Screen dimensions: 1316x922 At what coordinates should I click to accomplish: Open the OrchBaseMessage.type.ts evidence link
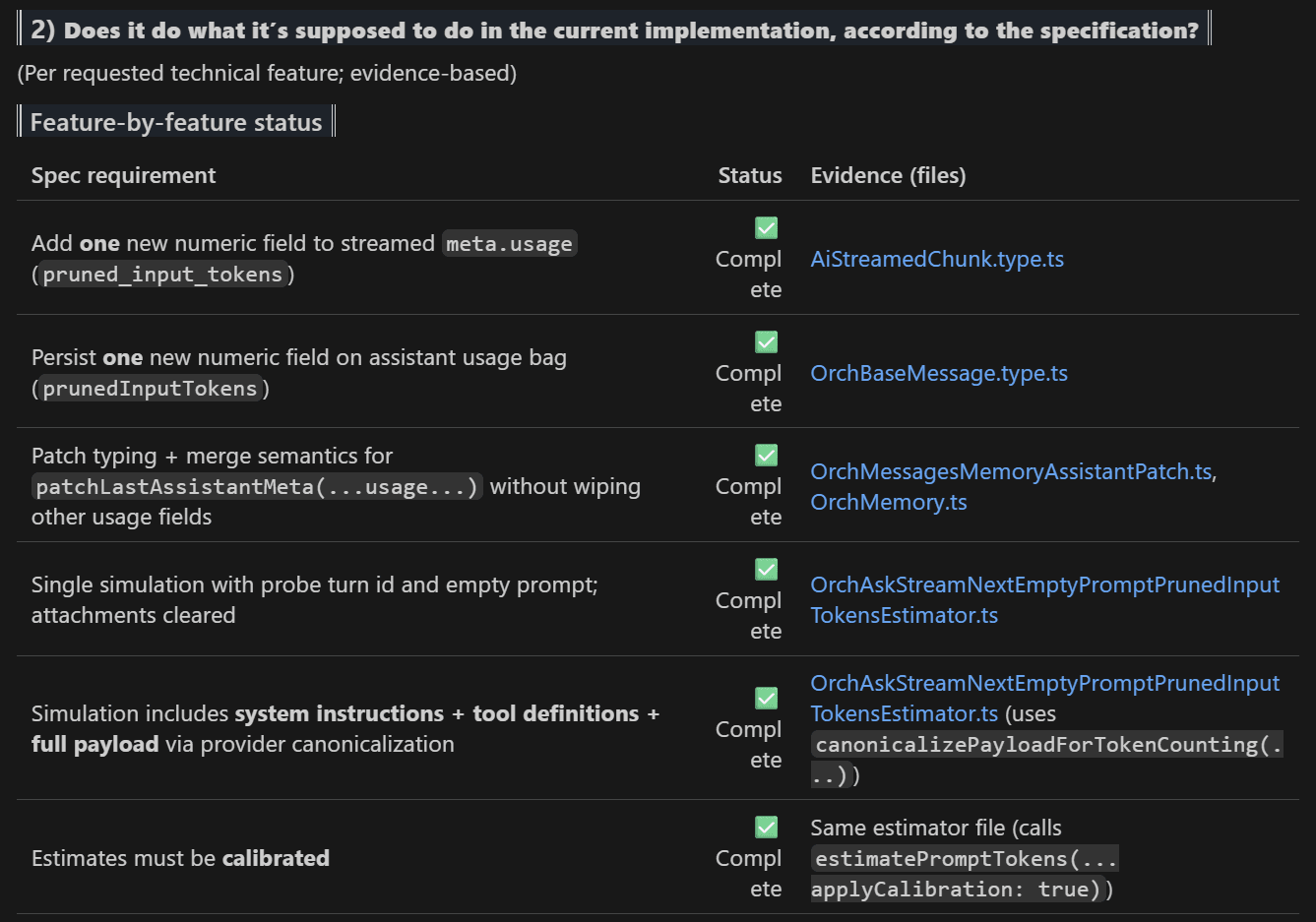(x=938, y=373)
